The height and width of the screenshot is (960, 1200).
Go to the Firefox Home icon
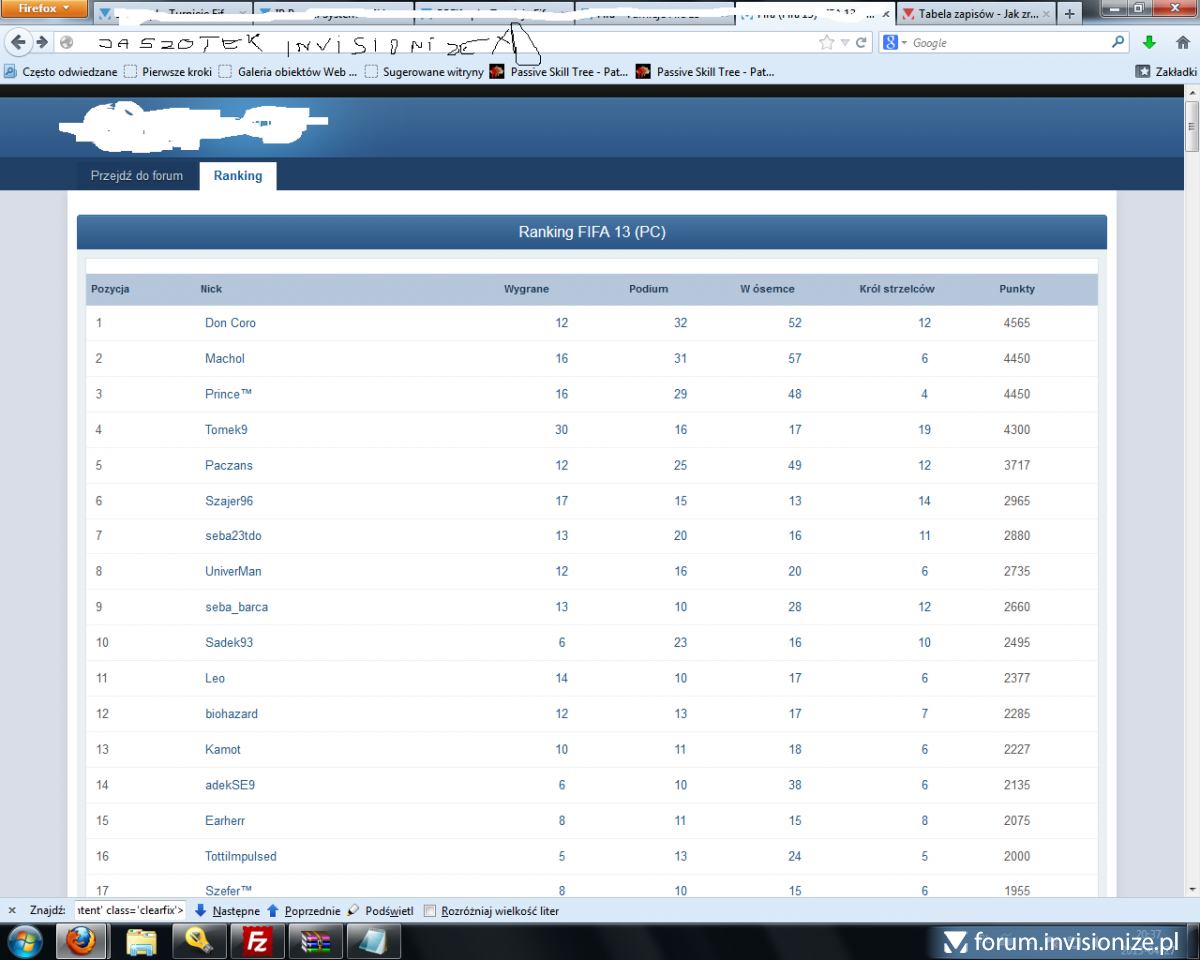click(1182, 43)
